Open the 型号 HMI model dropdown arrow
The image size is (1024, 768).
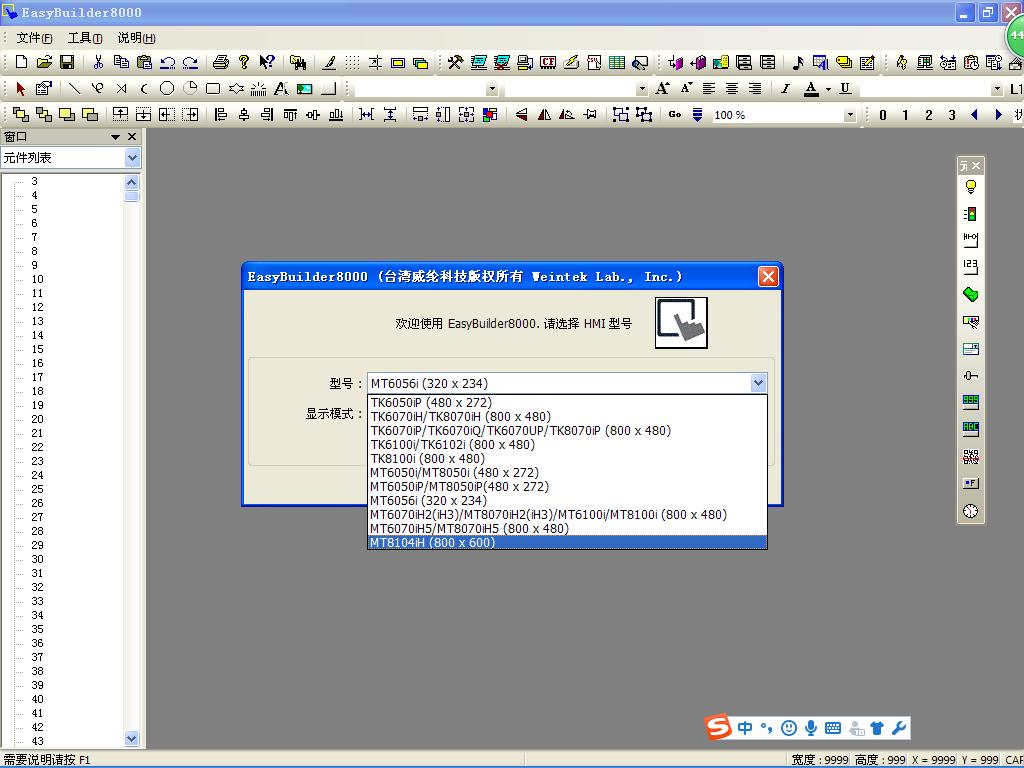tap(757, 383)
